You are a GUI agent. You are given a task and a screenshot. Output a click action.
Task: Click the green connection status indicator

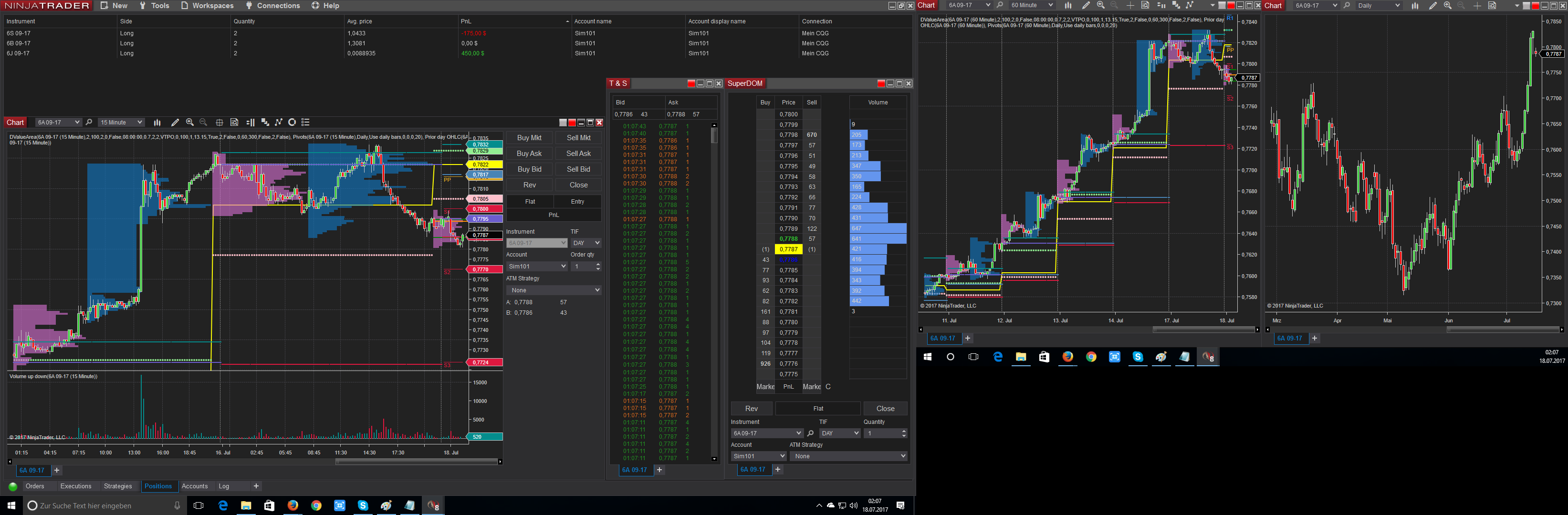[13, 486]
